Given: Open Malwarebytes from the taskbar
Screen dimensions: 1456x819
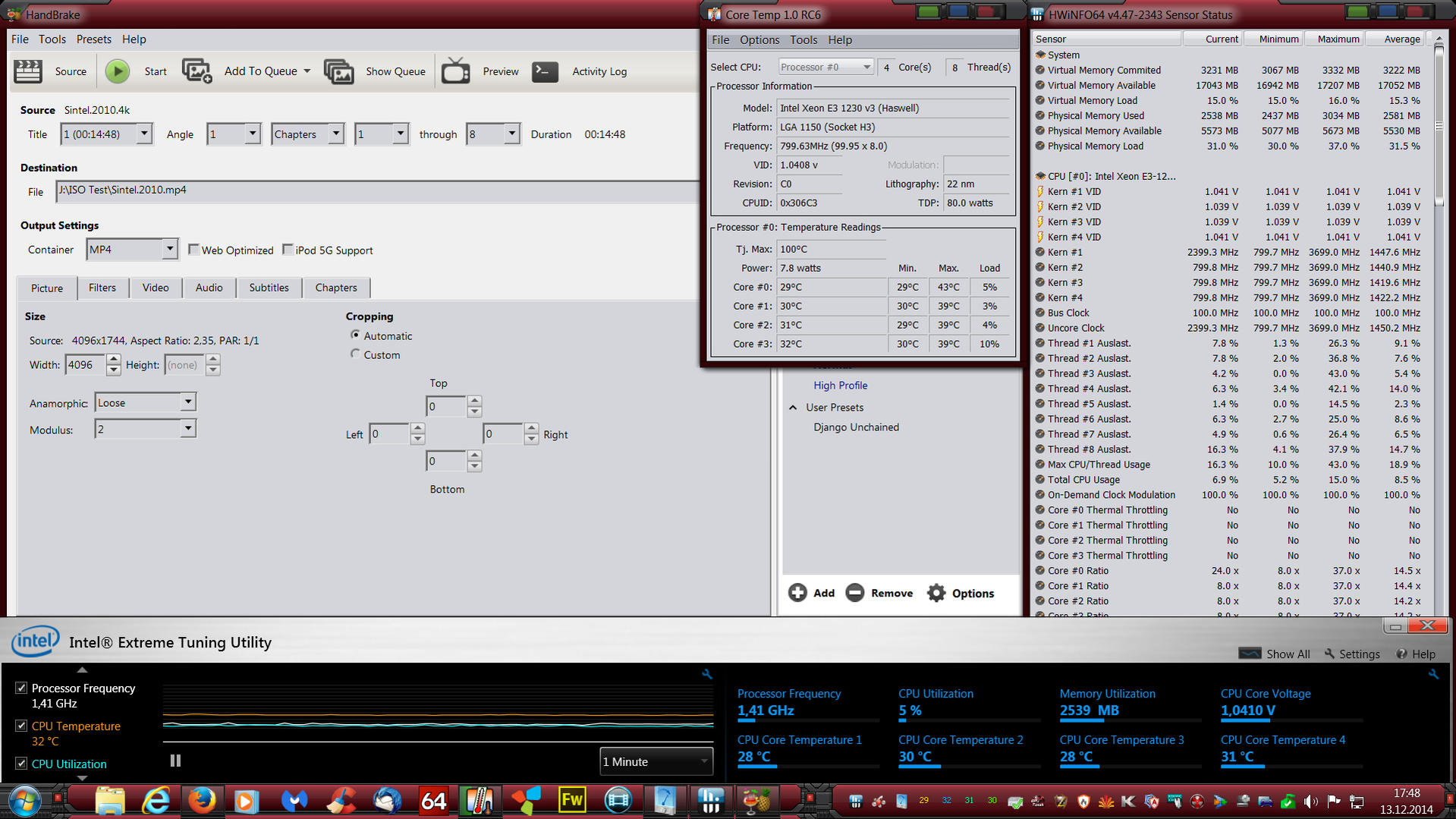Looking at the screenshot, I should (294, 801).
